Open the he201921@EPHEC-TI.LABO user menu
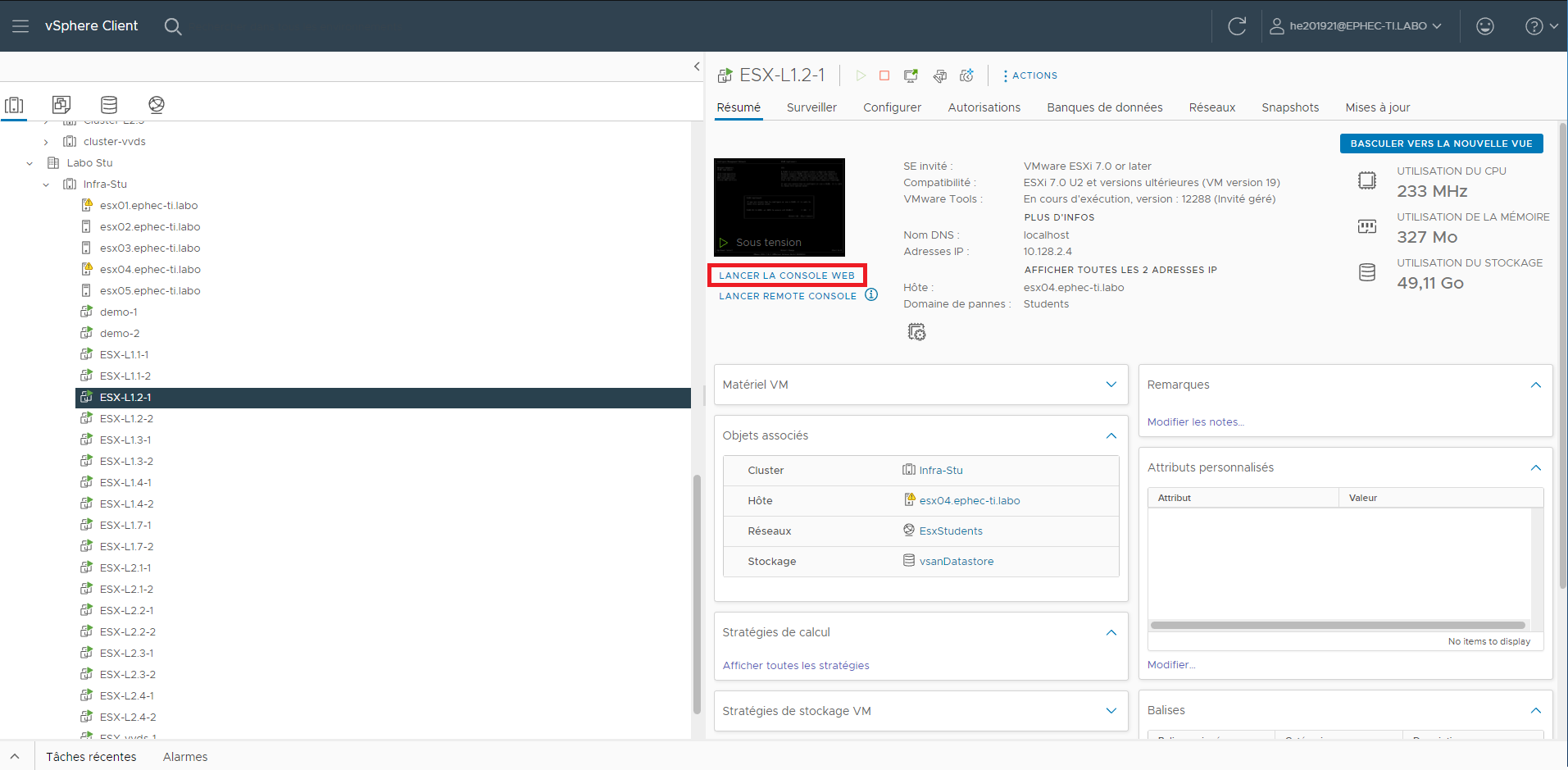Screen dimensions: 1568x770 pos(1356,26)
